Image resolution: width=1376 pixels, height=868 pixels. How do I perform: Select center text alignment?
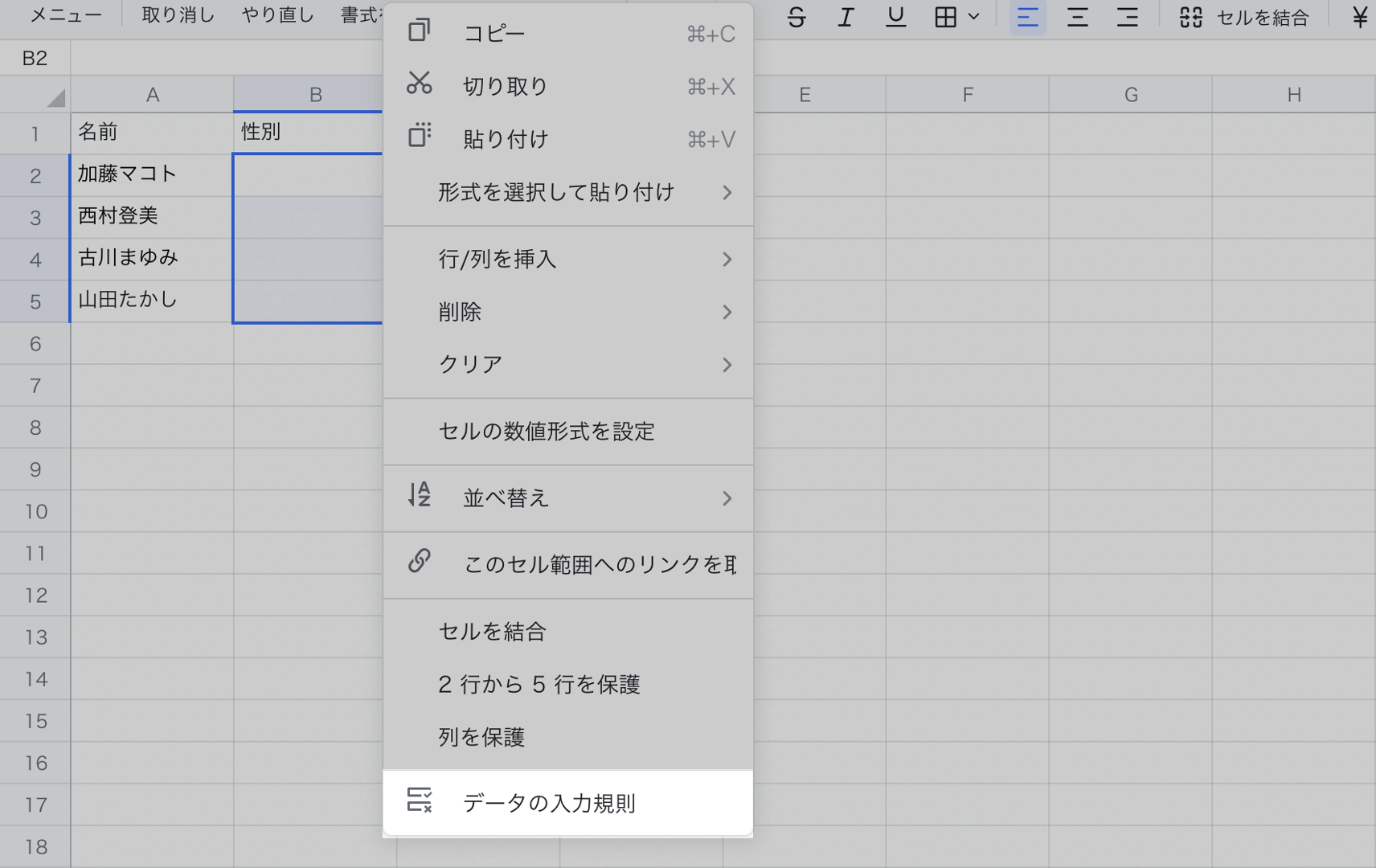[1078, 17]
